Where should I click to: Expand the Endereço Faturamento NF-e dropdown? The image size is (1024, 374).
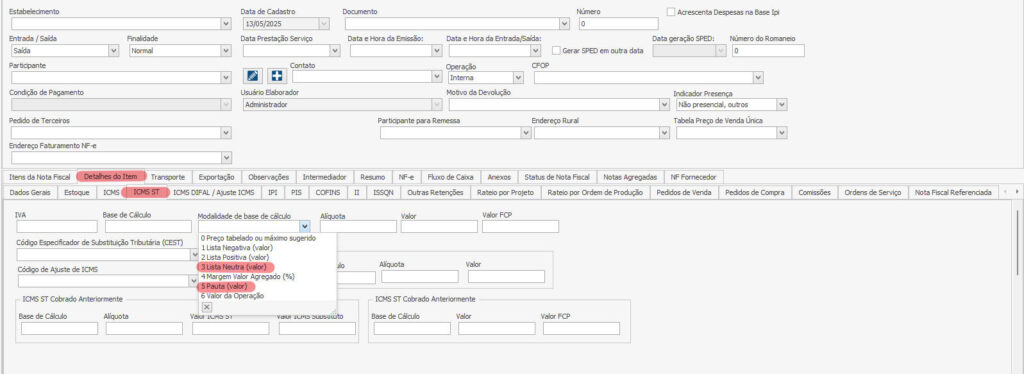[x=225, y=157]
